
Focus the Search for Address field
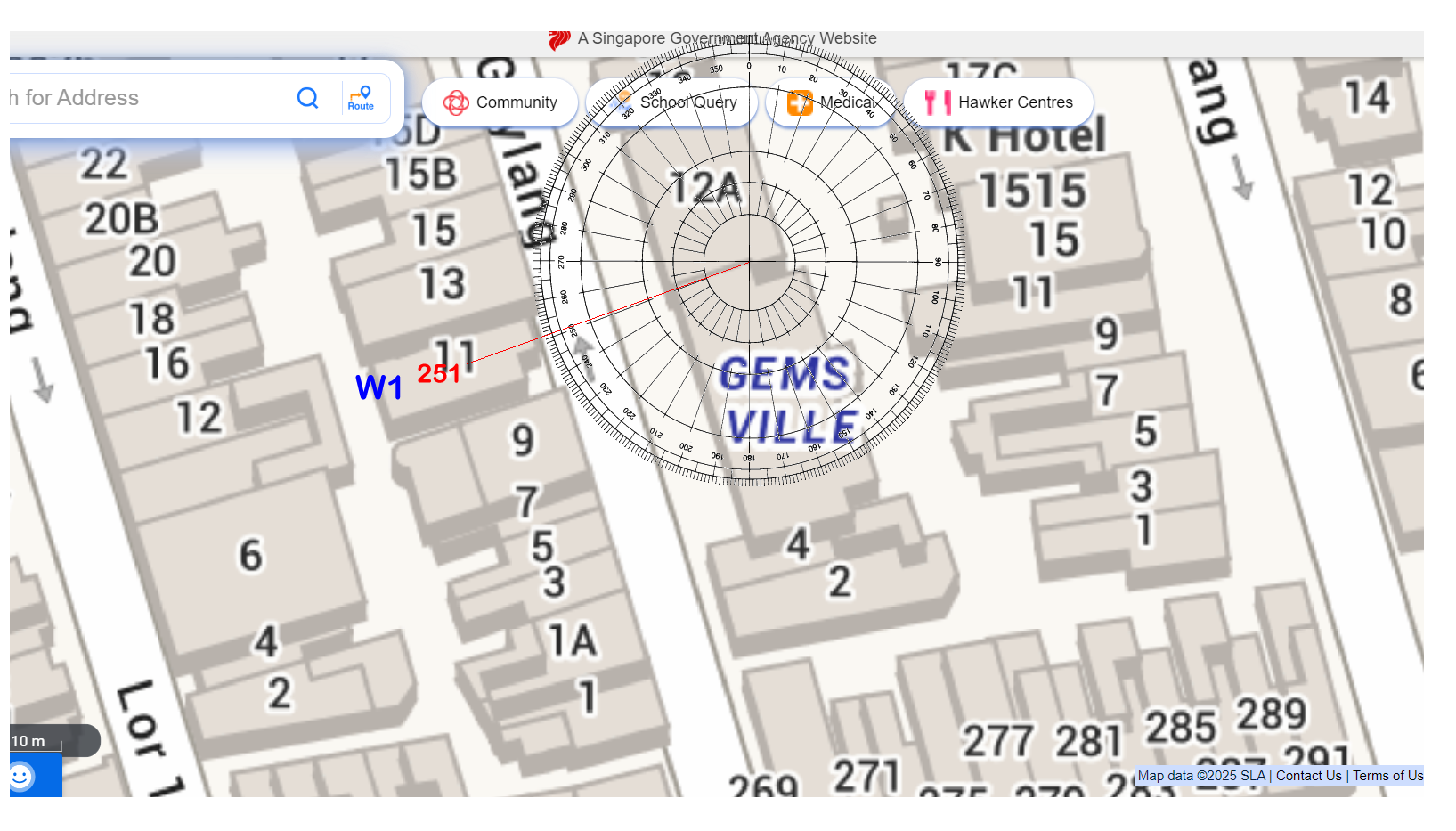[142, 98]
